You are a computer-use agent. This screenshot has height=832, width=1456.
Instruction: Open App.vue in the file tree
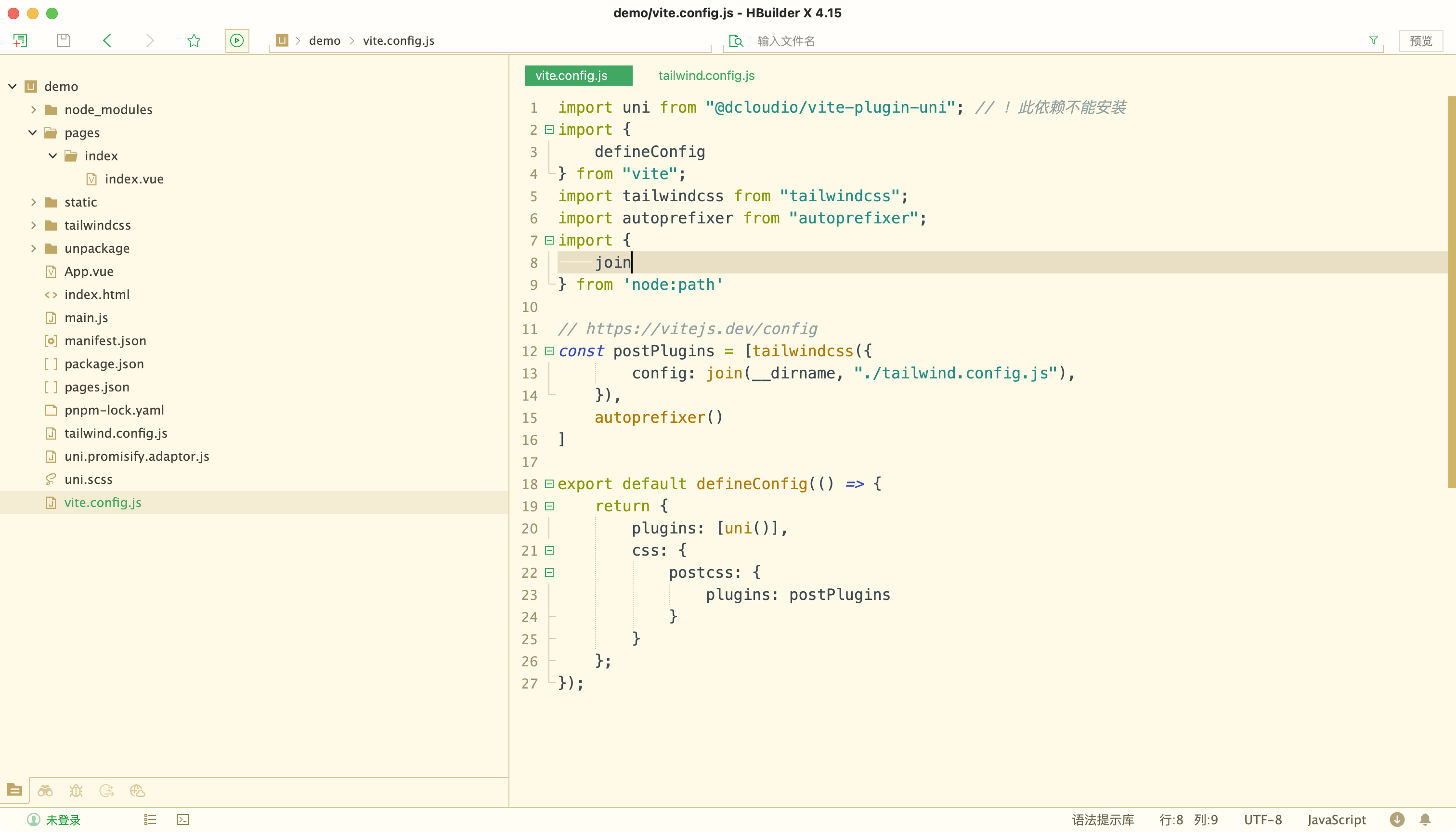pos(89,272)
